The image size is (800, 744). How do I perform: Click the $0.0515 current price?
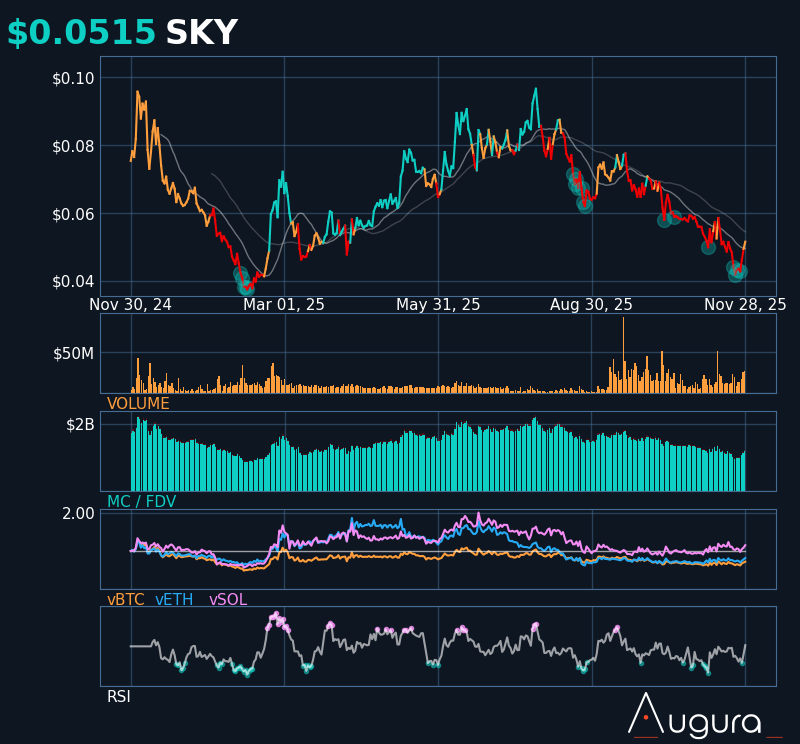click(81, 34)
